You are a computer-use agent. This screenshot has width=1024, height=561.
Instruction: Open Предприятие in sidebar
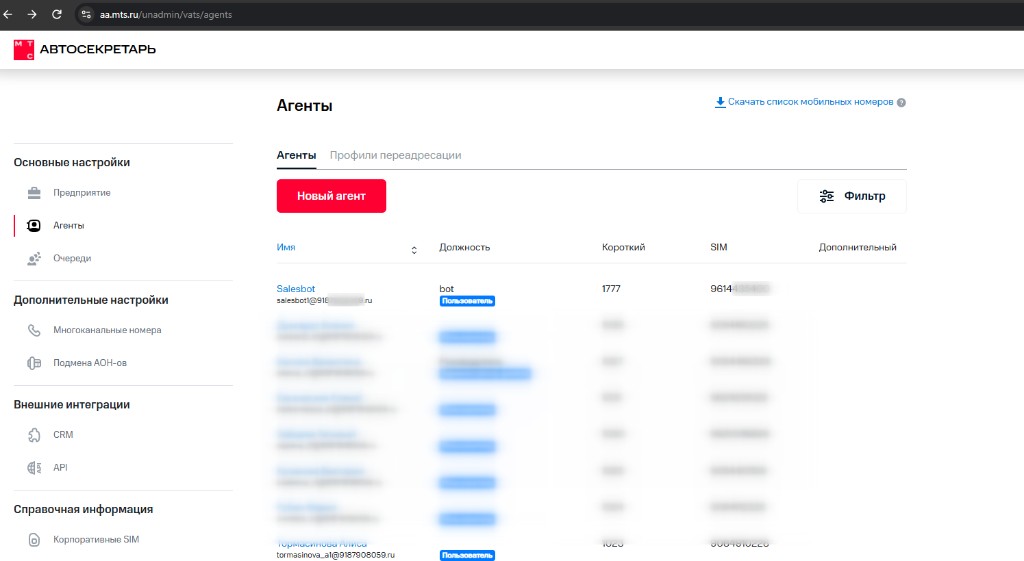pyautogui.click(x=82, y=193)
